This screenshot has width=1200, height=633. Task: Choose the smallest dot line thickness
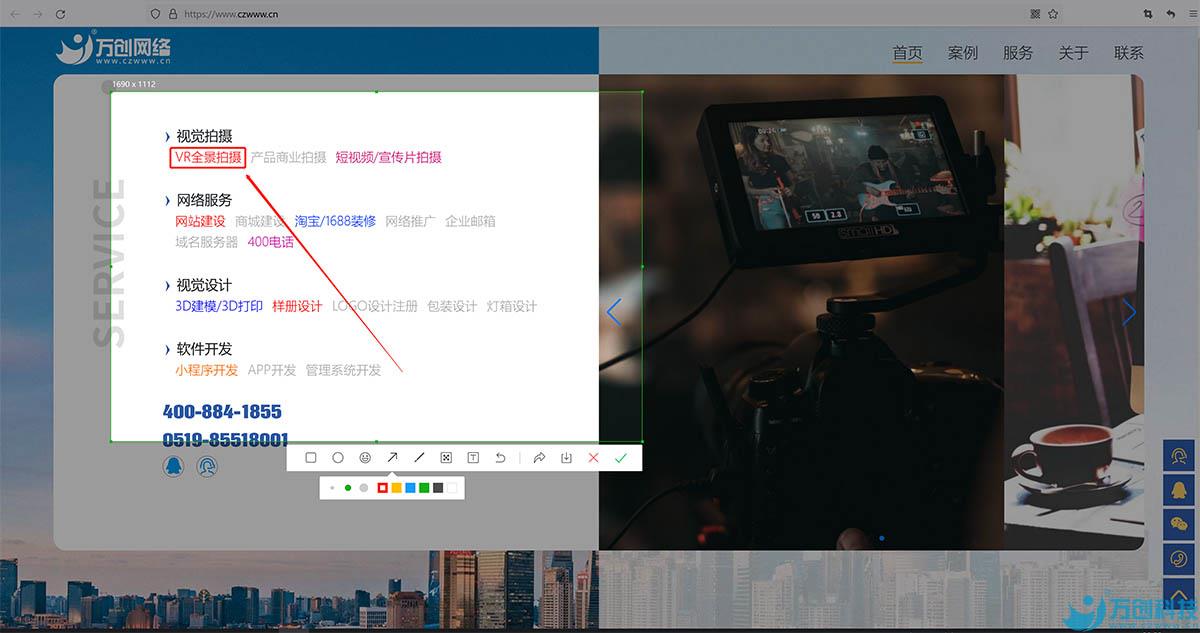pyautogui.click(x=332, y=488)
